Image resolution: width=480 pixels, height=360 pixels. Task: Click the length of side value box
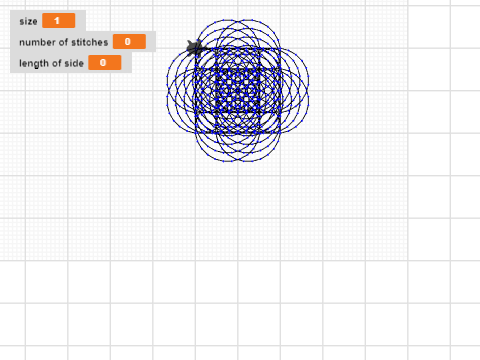pyautogui.click(x=105, y=63)
